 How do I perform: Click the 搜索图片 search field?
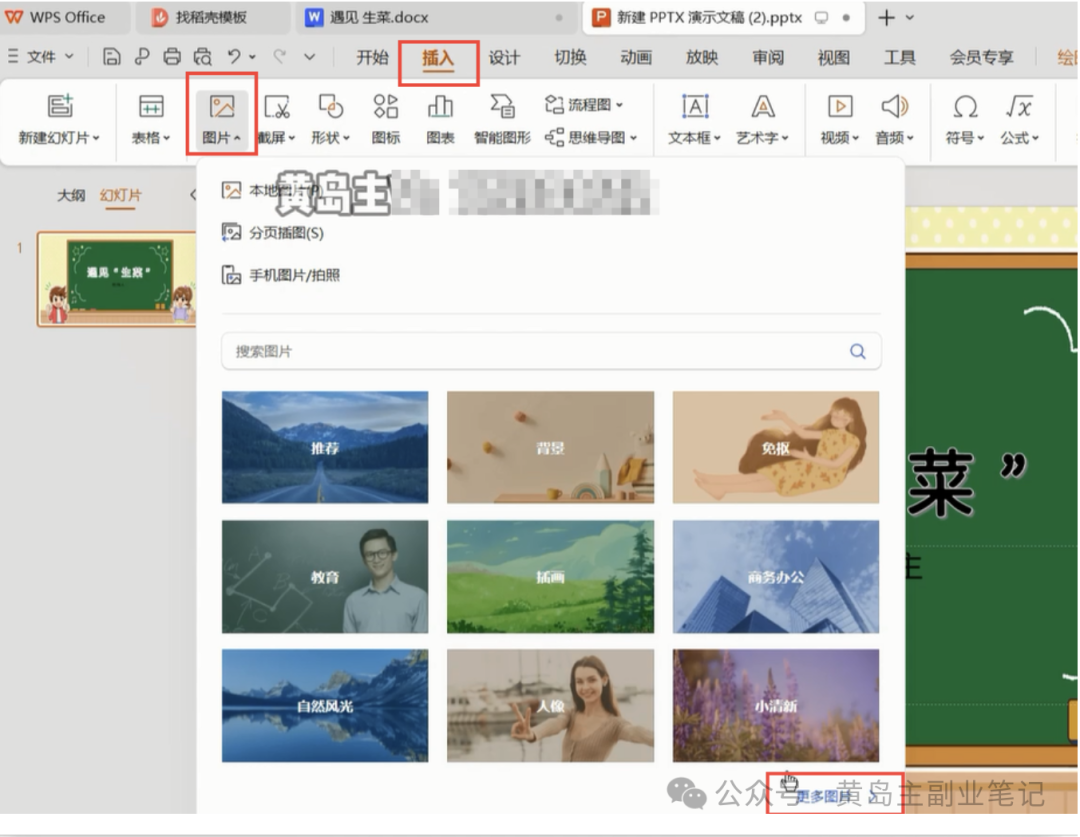click(x=550, y=351)
